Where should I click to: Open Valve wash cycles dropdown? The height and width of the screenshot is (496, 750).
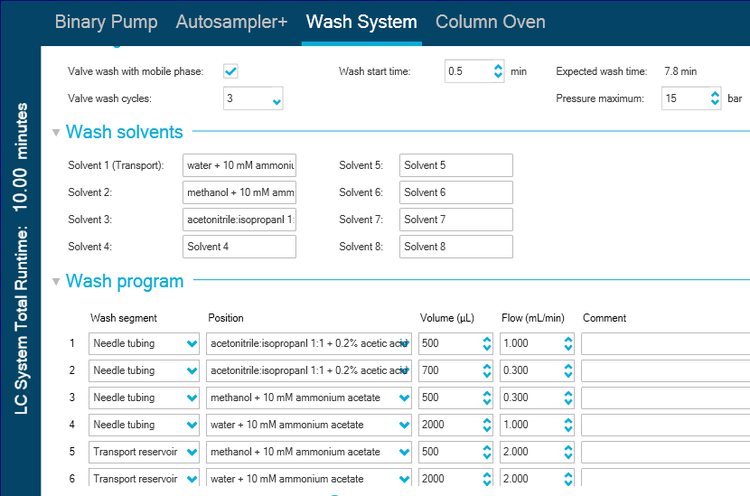click(x=276, y=100)
